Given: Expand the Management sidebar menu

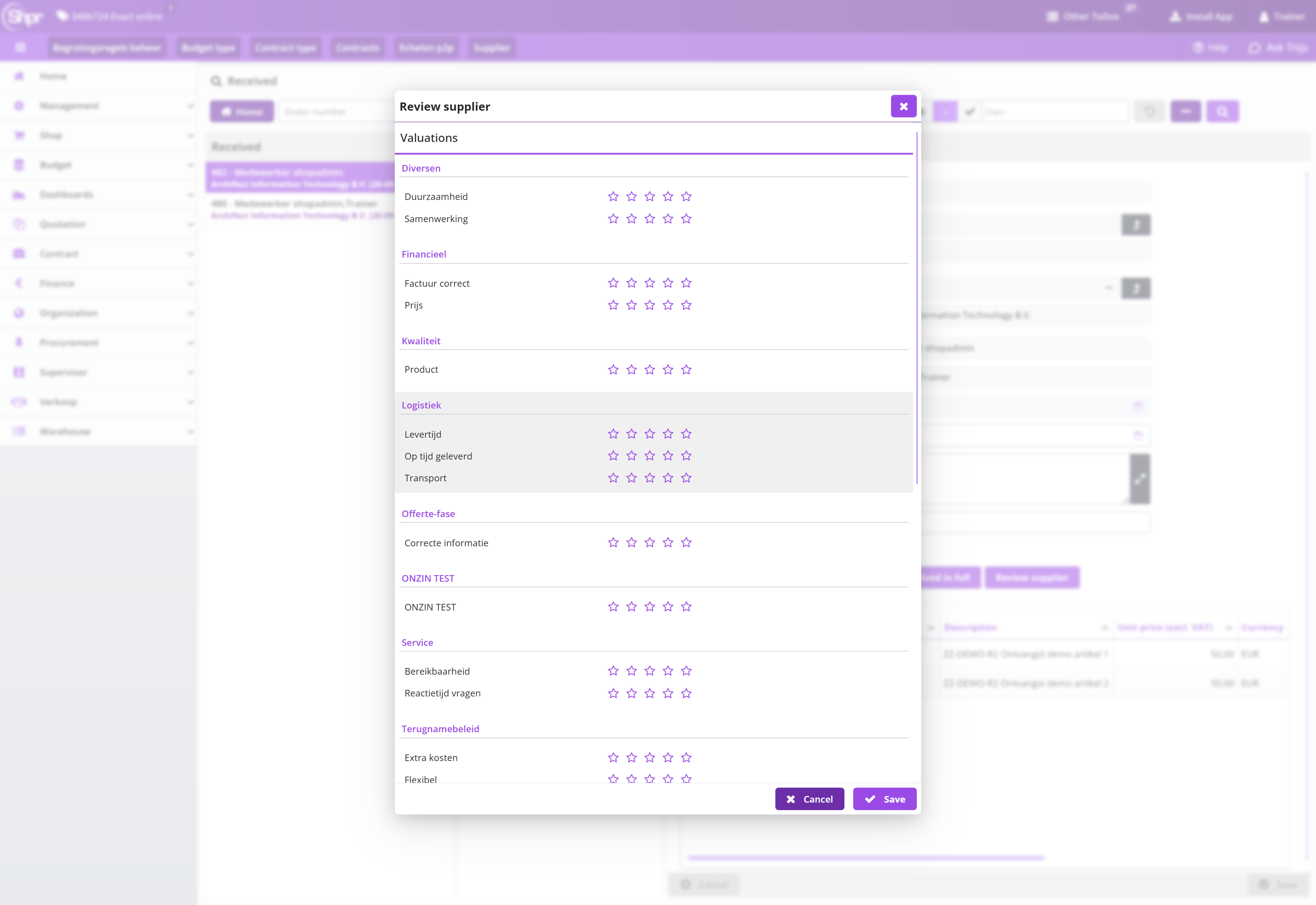Looking at the screenshot, I should click(99, 106).
